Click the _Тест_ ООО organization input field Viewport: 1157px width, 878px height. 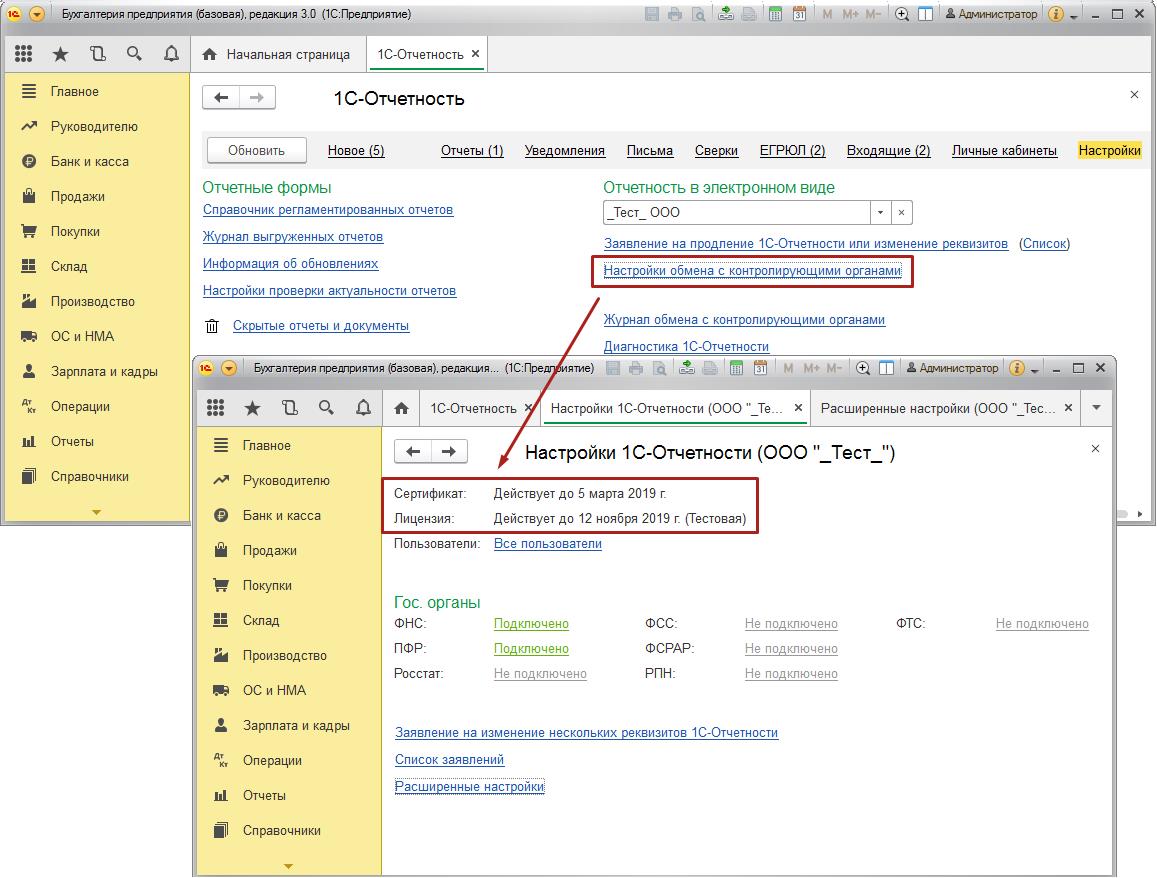tap(736, 212)
